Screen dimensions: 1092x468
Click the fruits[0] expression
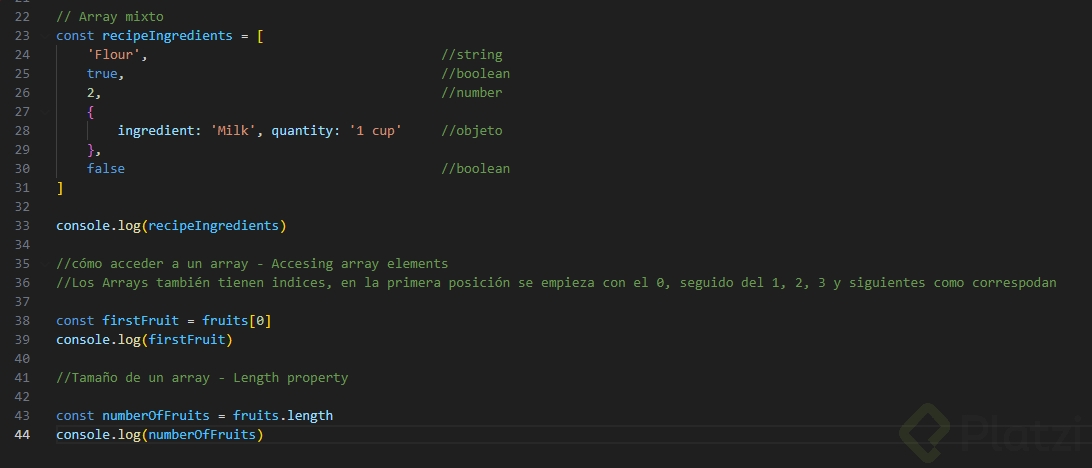pyautogui.click(x=237, y=321)
